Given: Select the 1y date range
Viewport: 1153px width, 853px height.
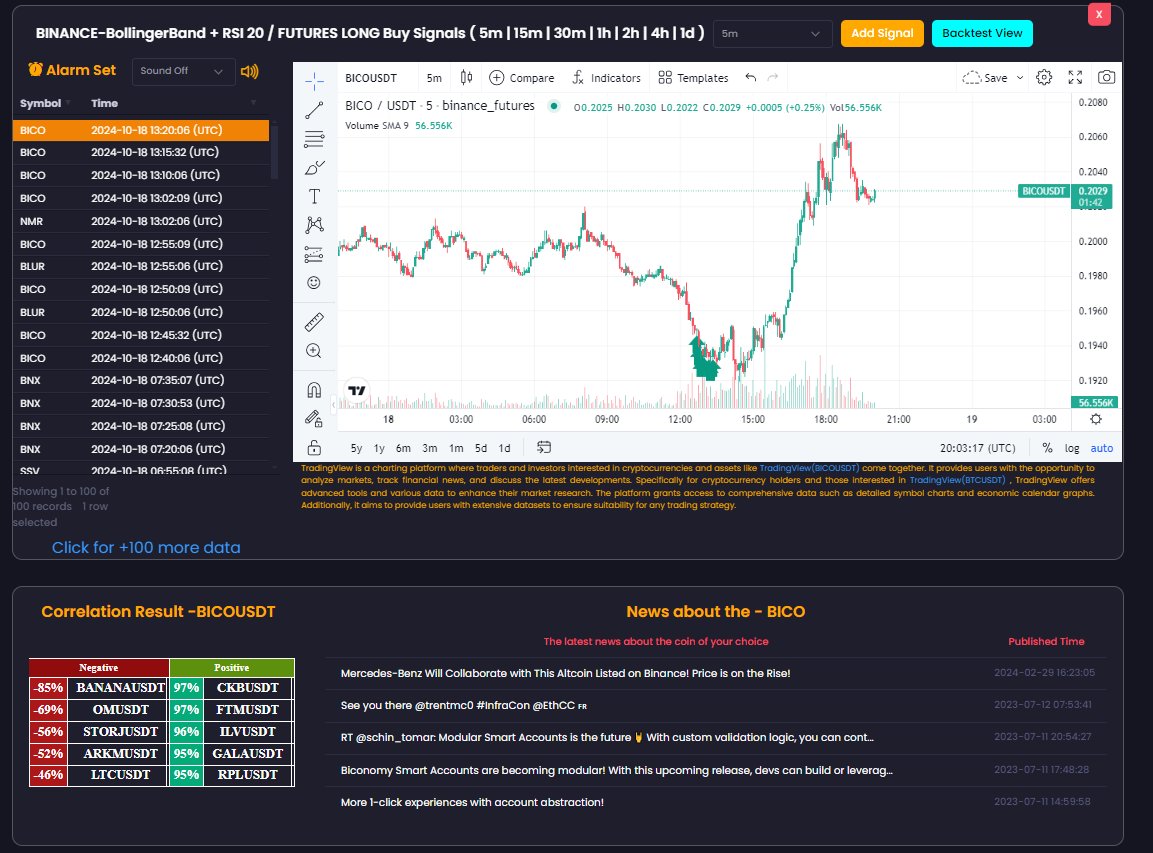Looking at the screenshot, I should [379, 448].
